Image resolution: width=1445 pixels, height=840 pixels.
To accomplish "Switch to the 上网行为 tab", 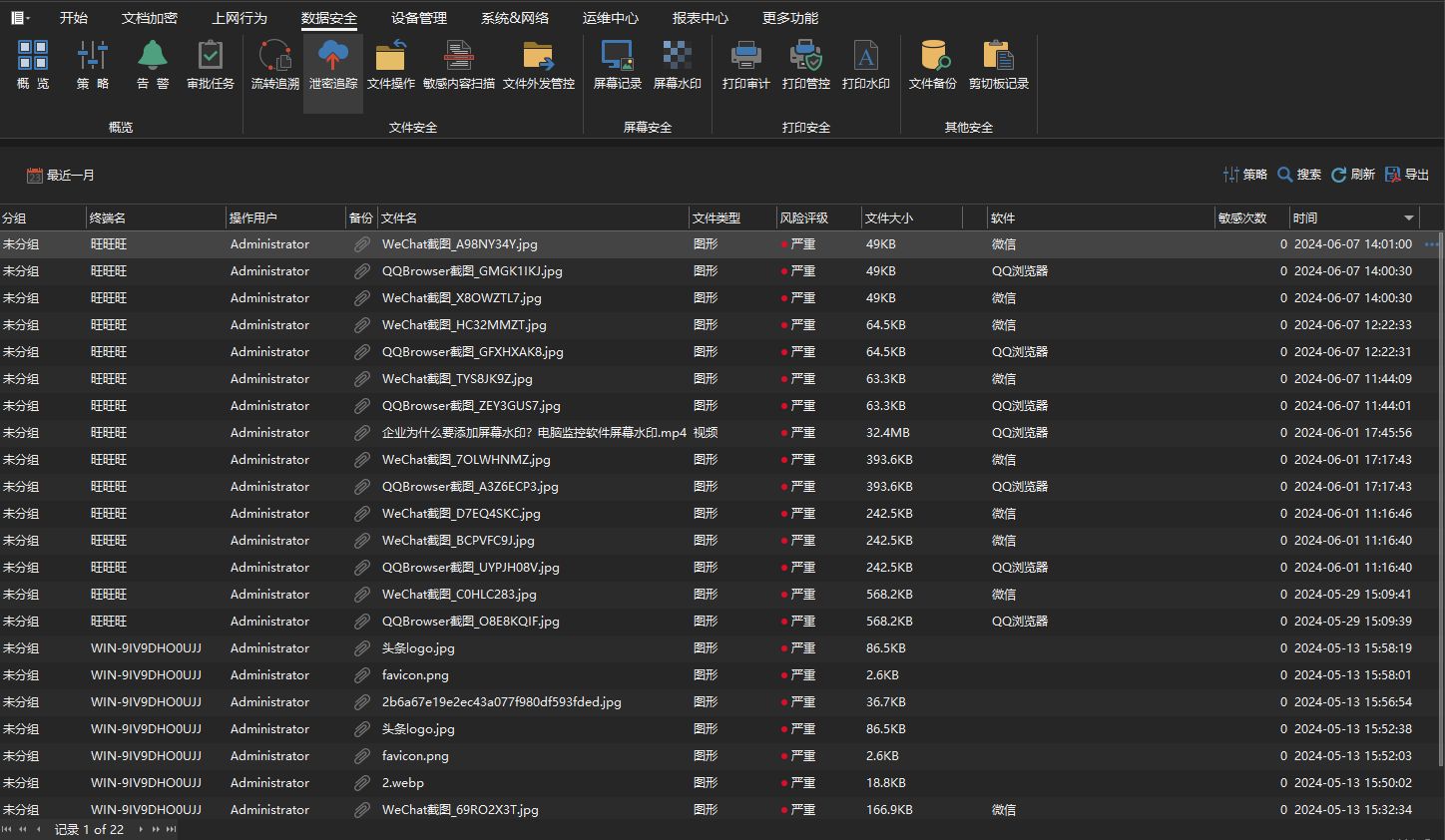I will (x=240, y=18).
